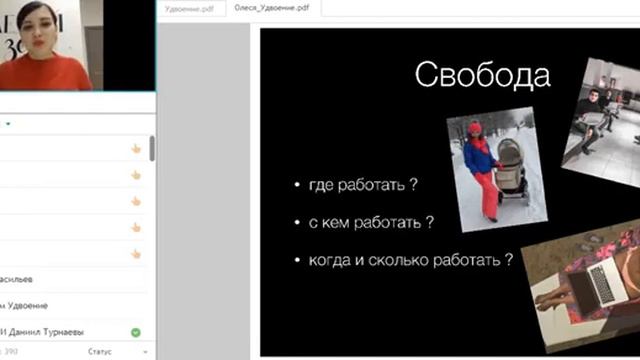Select participant 'Даниил Турнаевы' row
Image resolution: width=640 pixels, height=360 pixels.
click(x=73, y=332)
